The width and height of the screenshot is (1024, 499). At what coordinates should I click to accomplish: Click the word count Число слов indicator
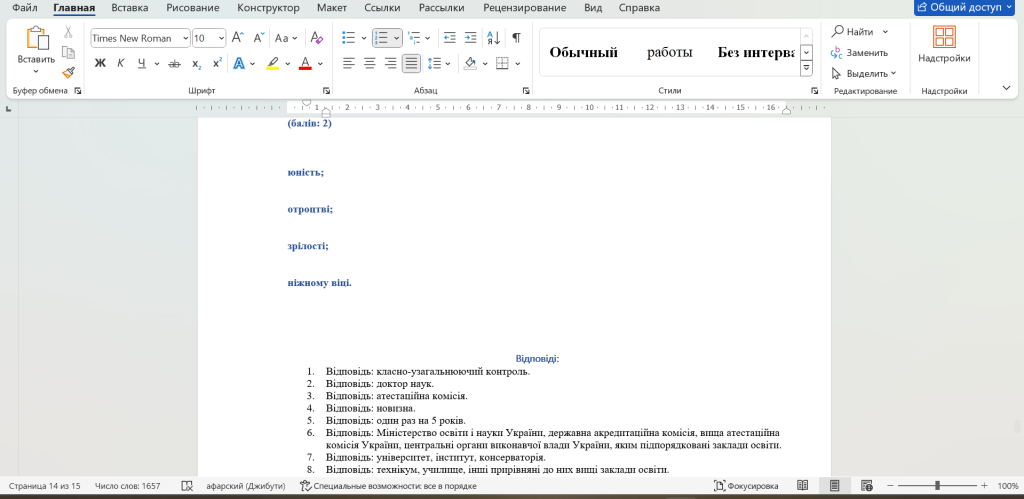127,486
